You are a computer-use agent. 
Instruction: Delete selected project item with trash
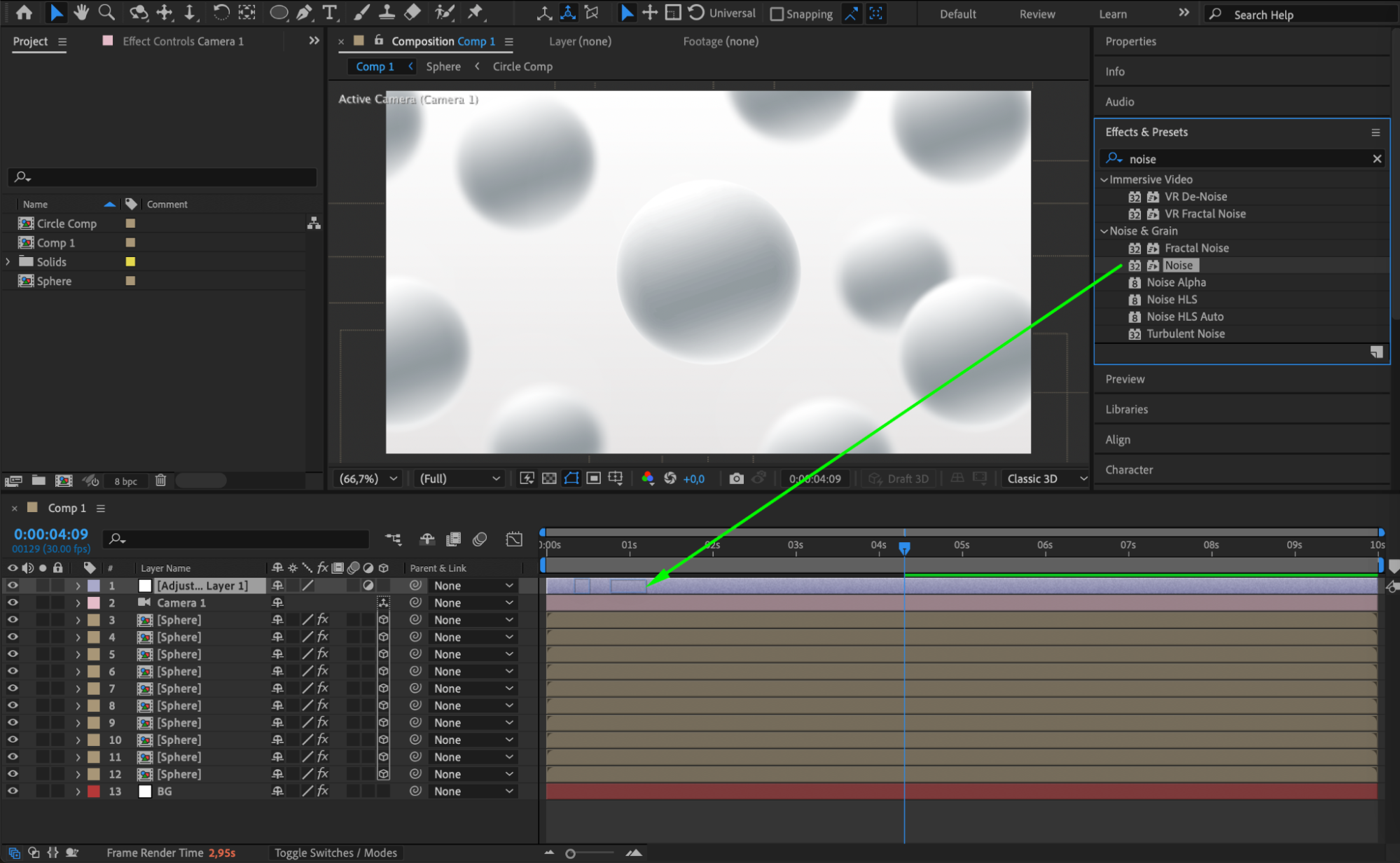(160, 481)
